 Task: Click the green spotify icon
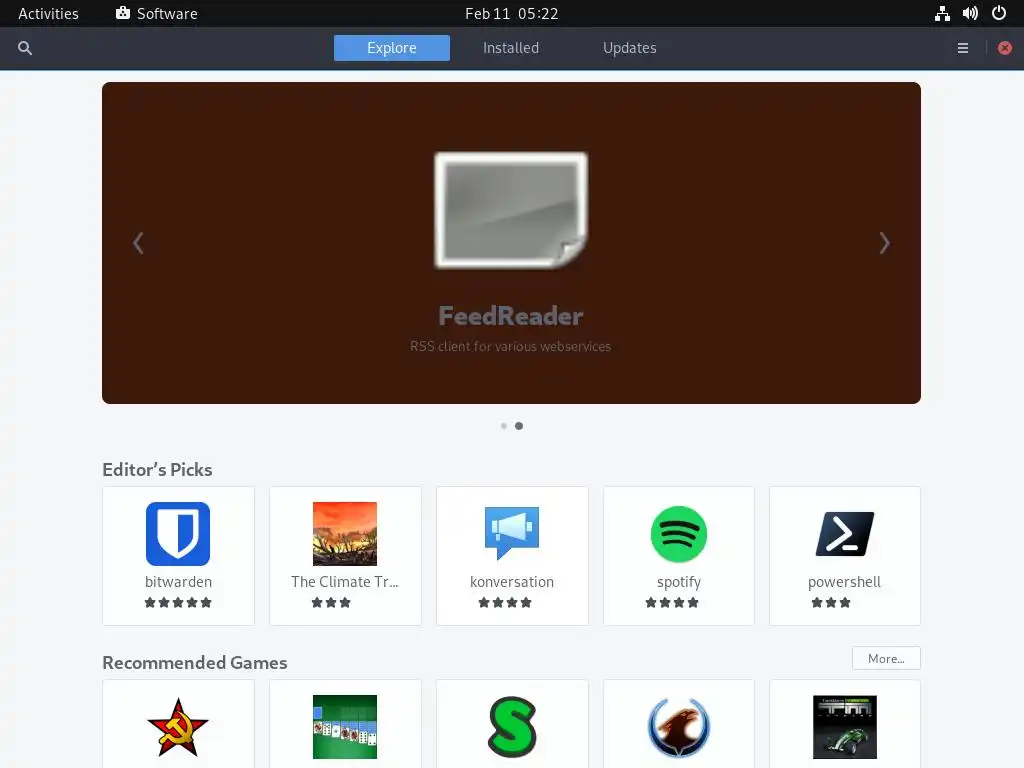(x=679, y=534)
